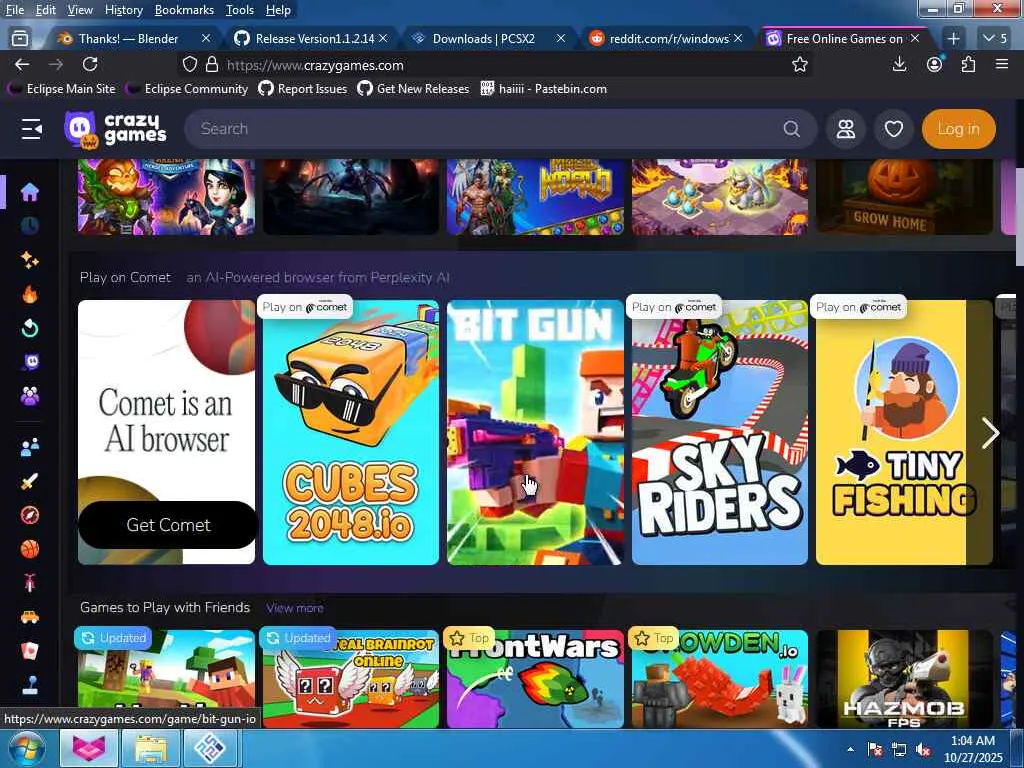Open file explorer in taskbar
Screen dimensions: 1024x768
(151, 749)
